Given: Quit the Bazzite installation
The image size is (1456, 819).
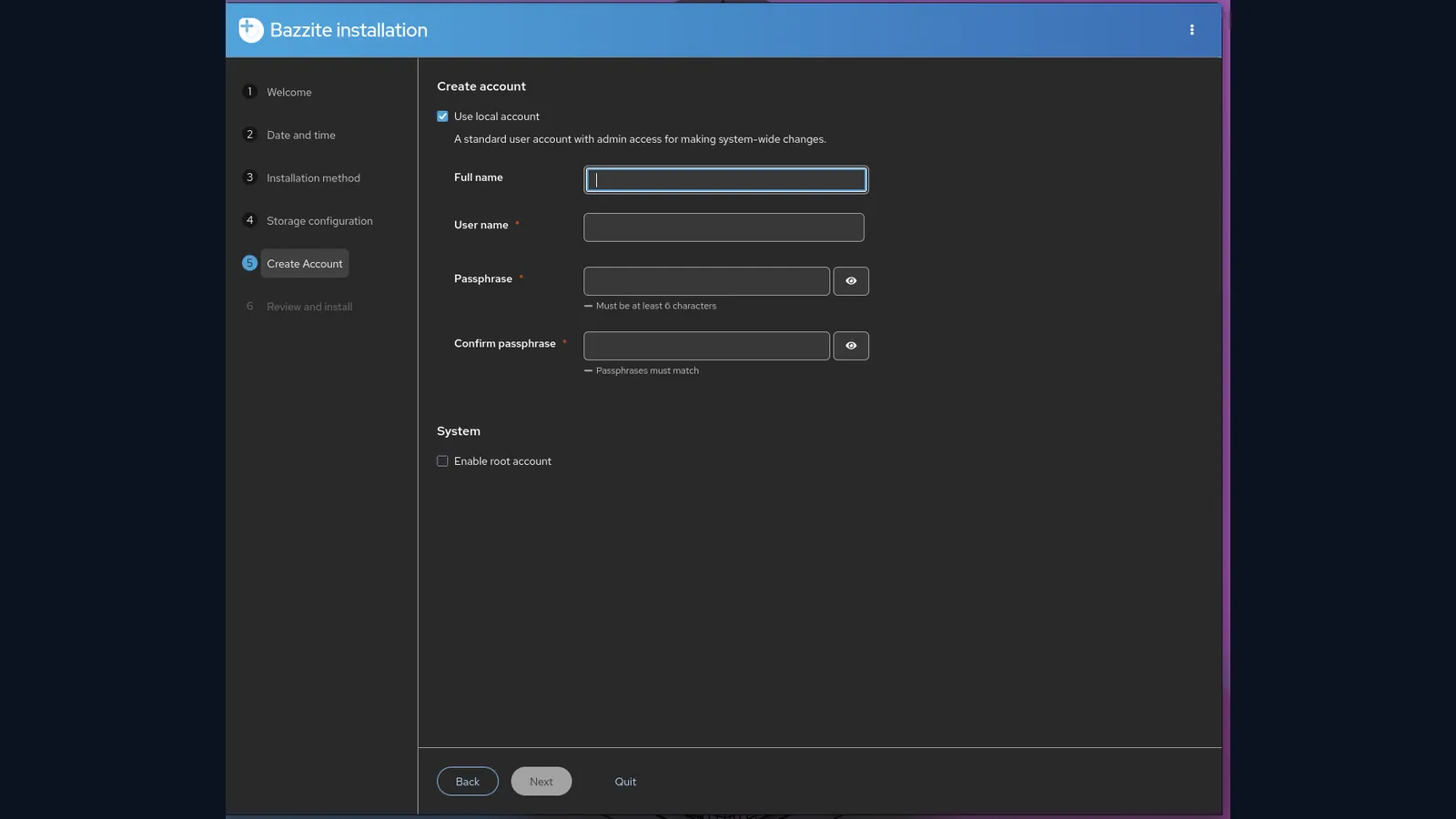Looking at the screenshot, I should click(x=625, y=782).
